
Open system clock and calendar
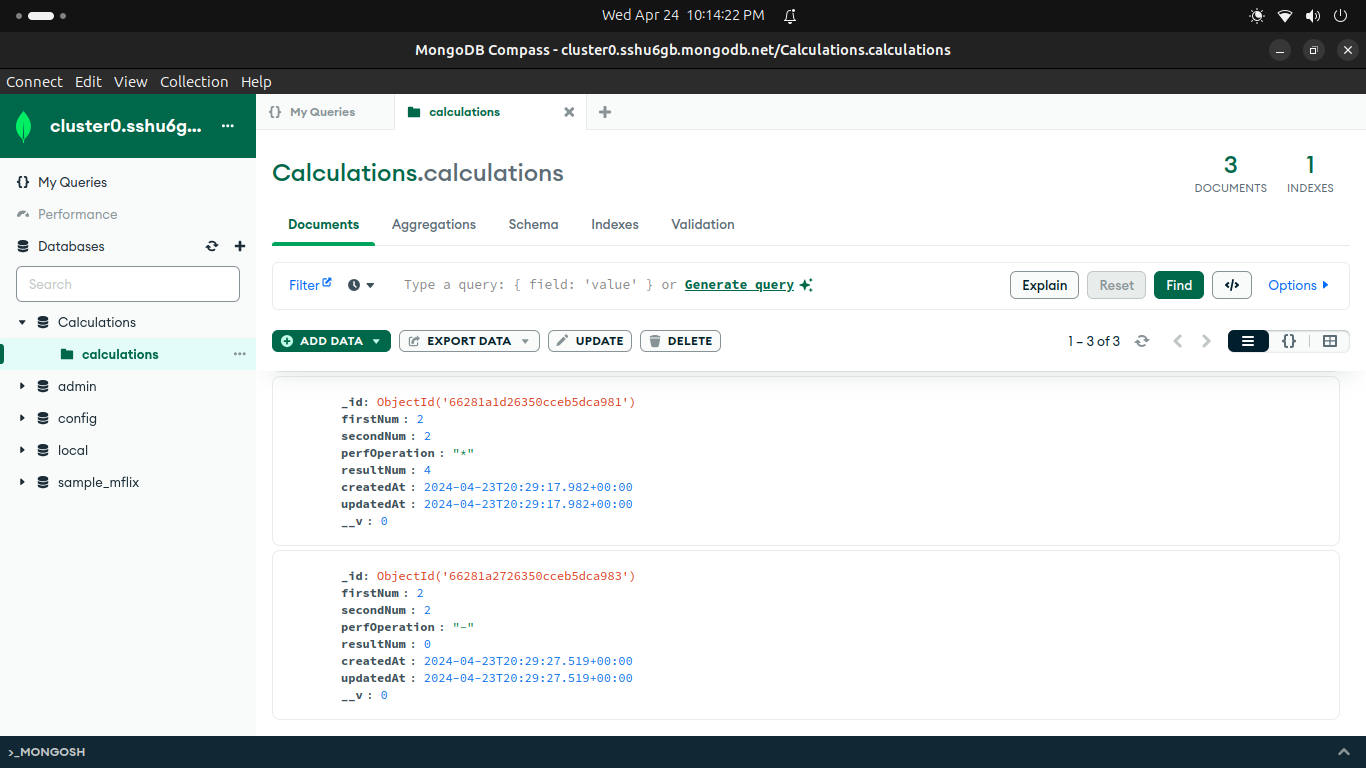pyautogui.click(x=683, y=15)
